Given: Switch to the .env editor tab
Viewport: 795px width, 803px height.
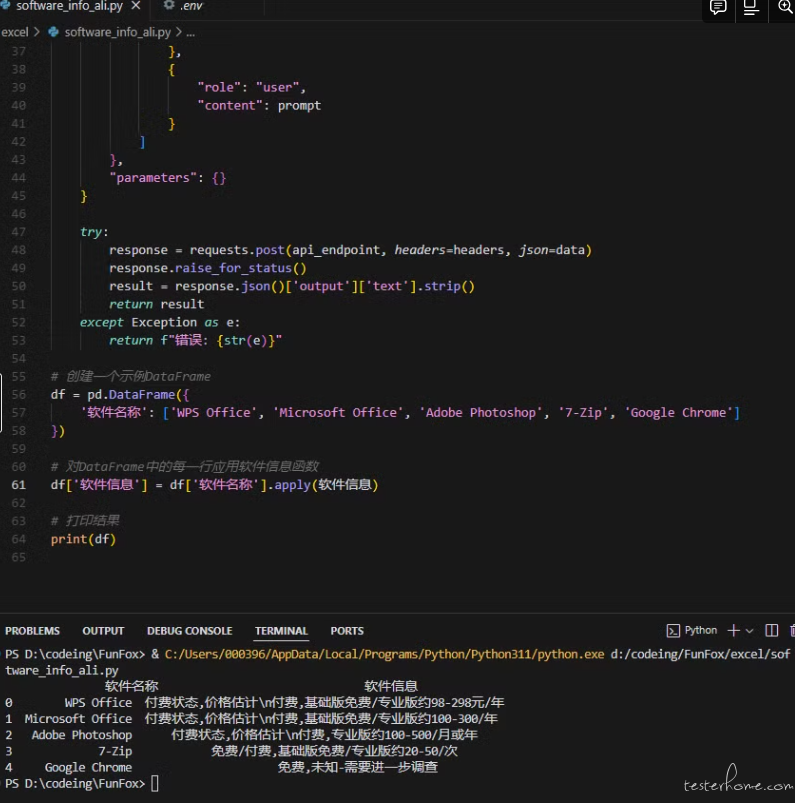Looking at the screenshot, I should pos(191,6).
